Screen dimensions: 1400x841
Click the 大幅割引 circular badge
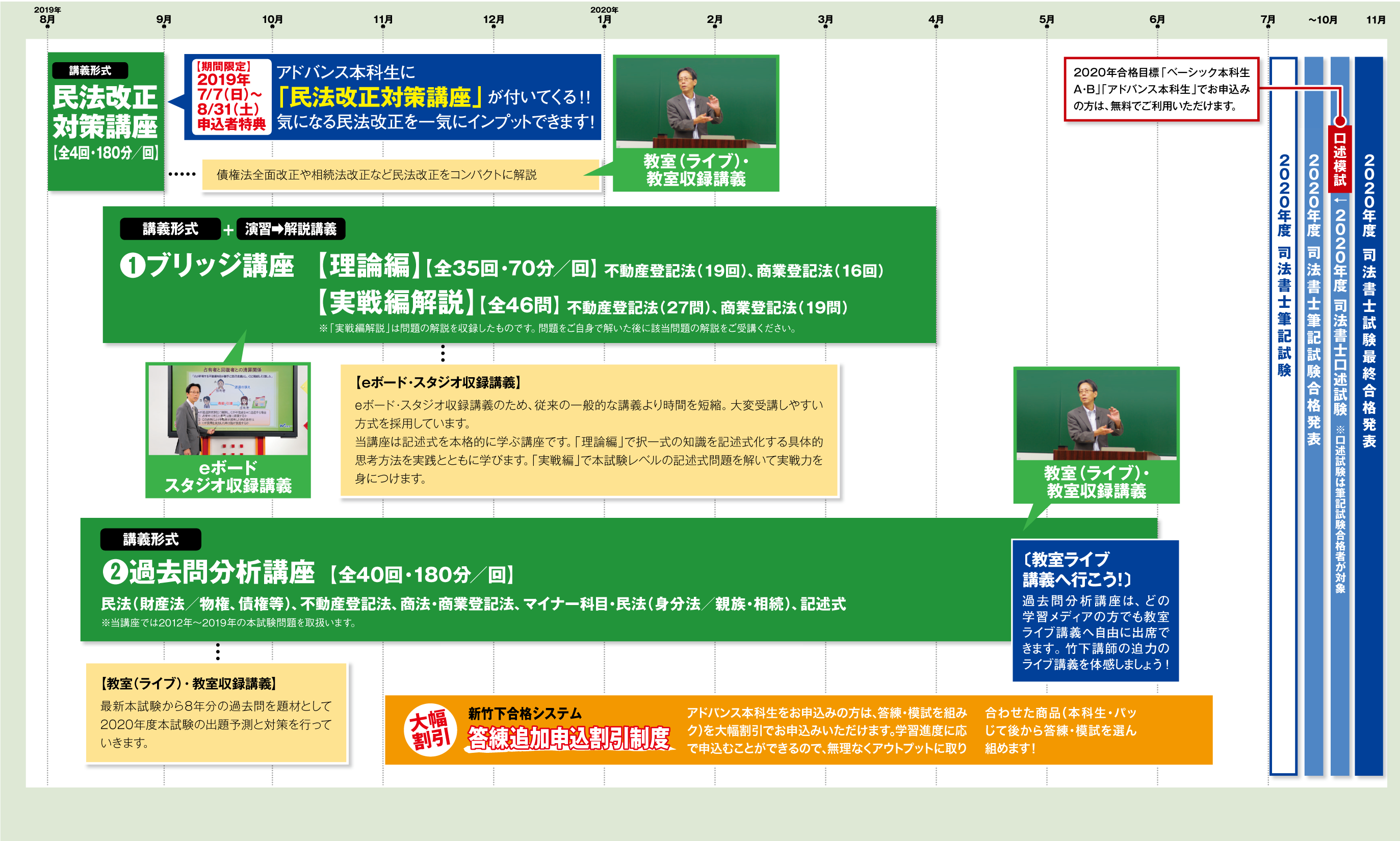430,730
